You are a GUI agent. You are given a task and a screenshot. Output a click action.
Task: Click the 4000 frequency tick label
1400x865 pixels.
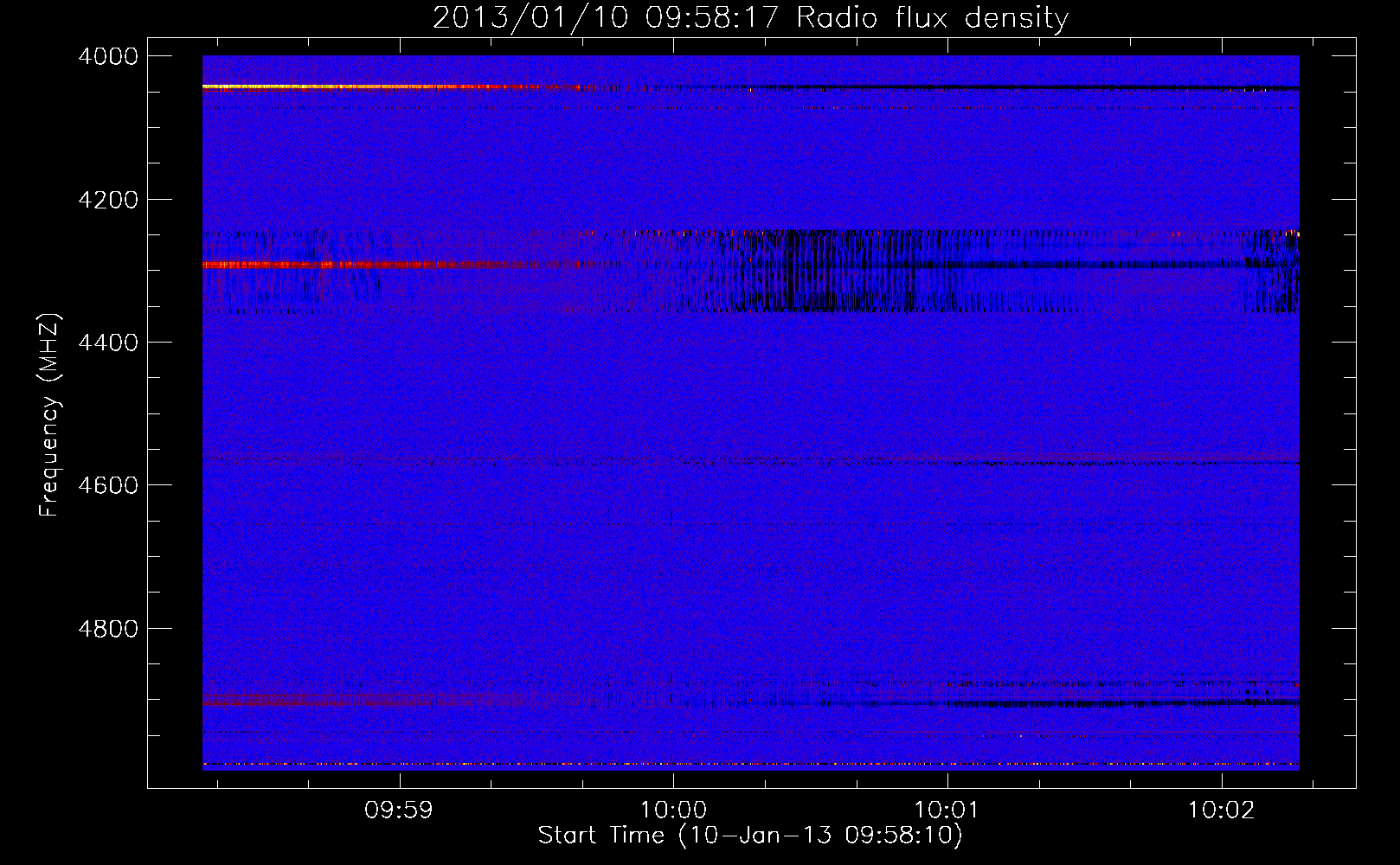[x=108, y=56]
